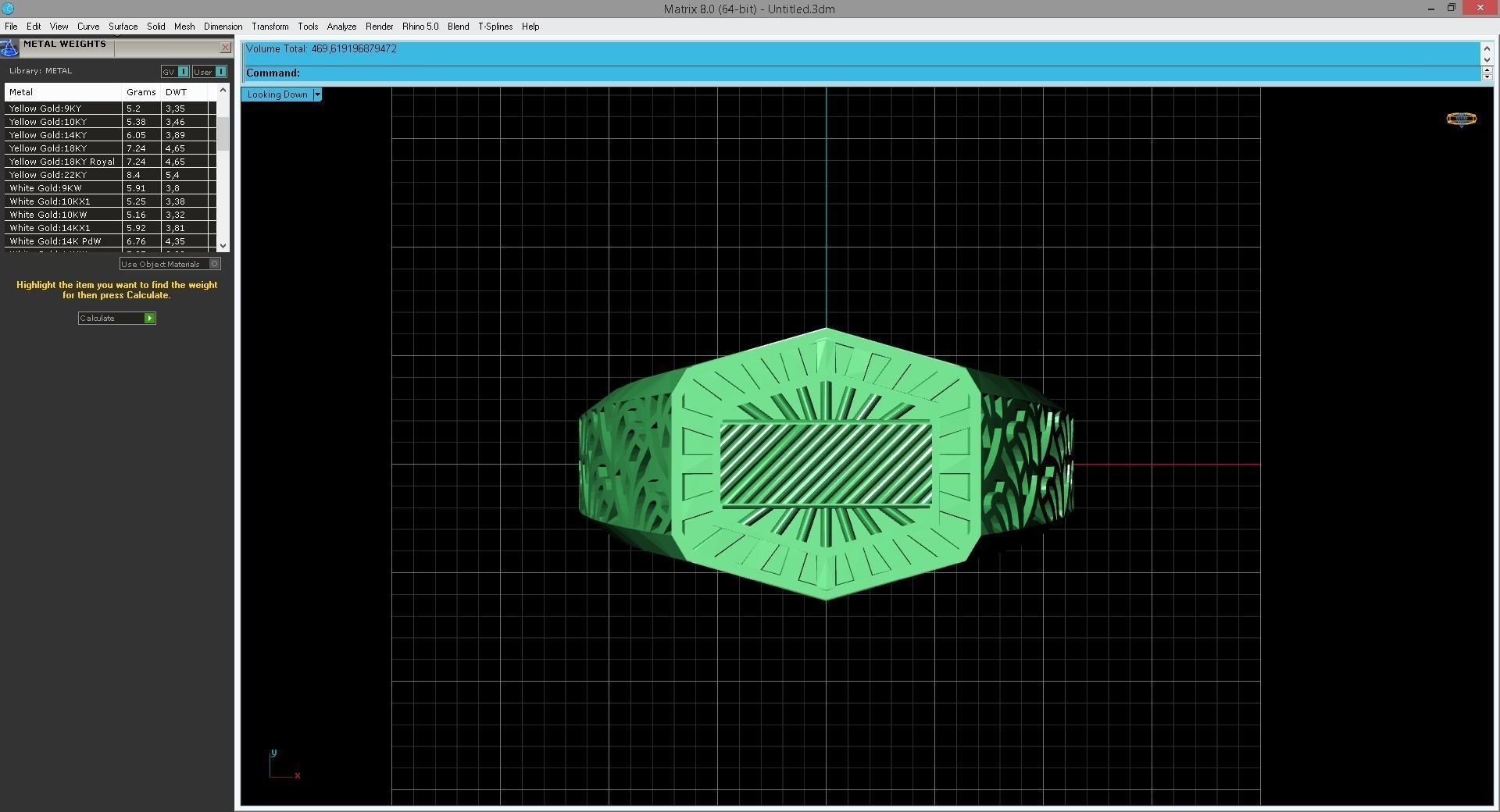Select the Yellow Gold:18KY Royal row
This screenshot has width=1500, height=812.
tap(110, 162)
